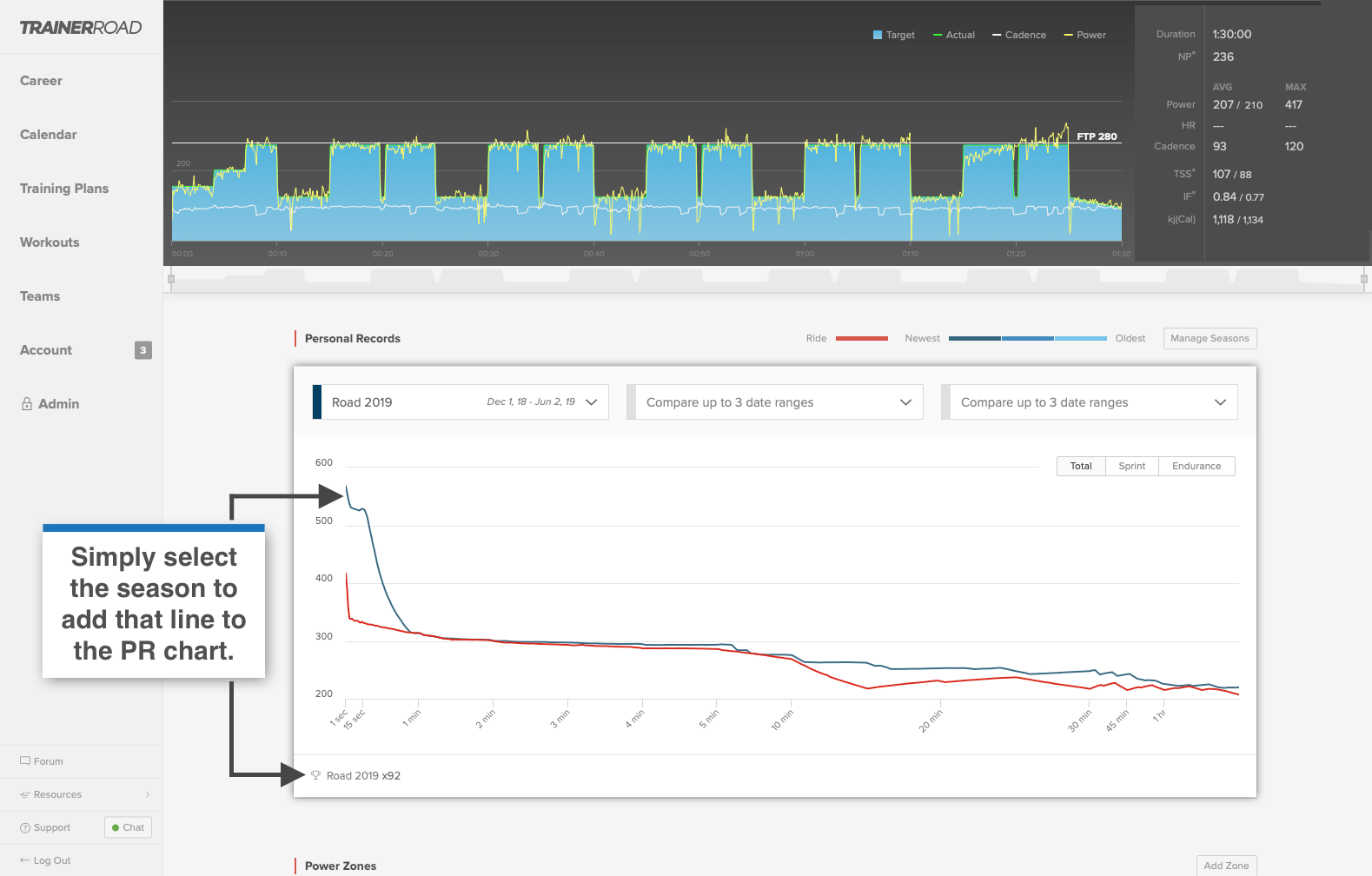Expand Resources submenu chevron
The width and height of the screenshot is (1372, 876).
pyautogui.click(x=148, y=794)
